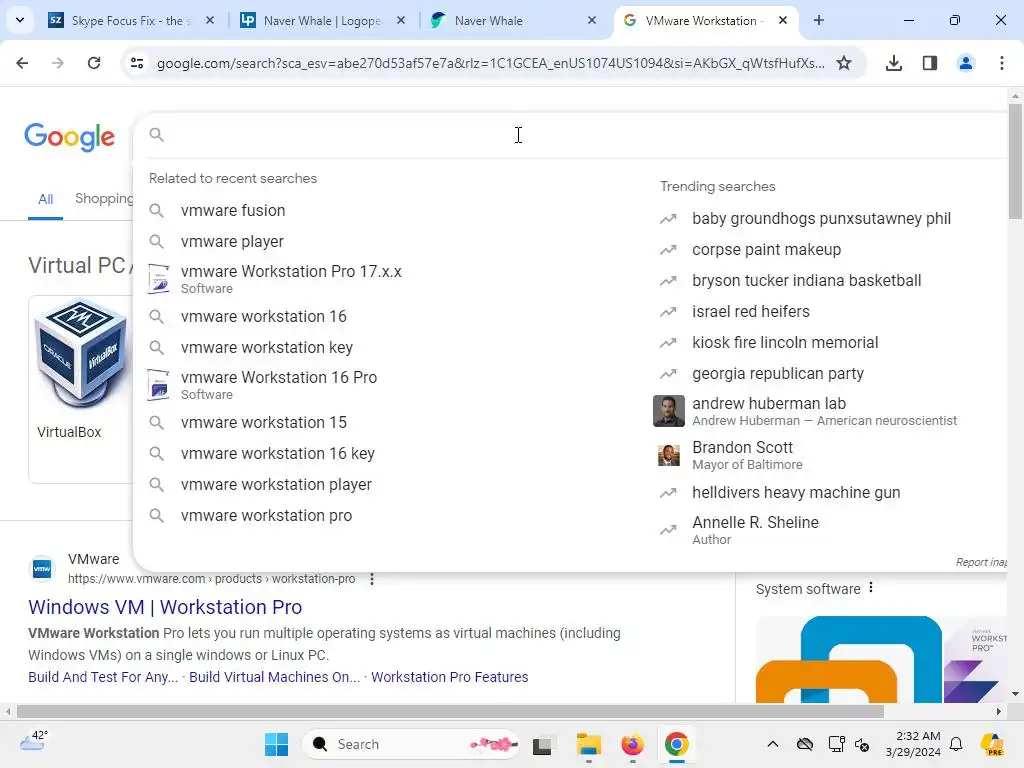Go back to the previous page
Screen dimensions: 1024x768
tap(22, 63)
